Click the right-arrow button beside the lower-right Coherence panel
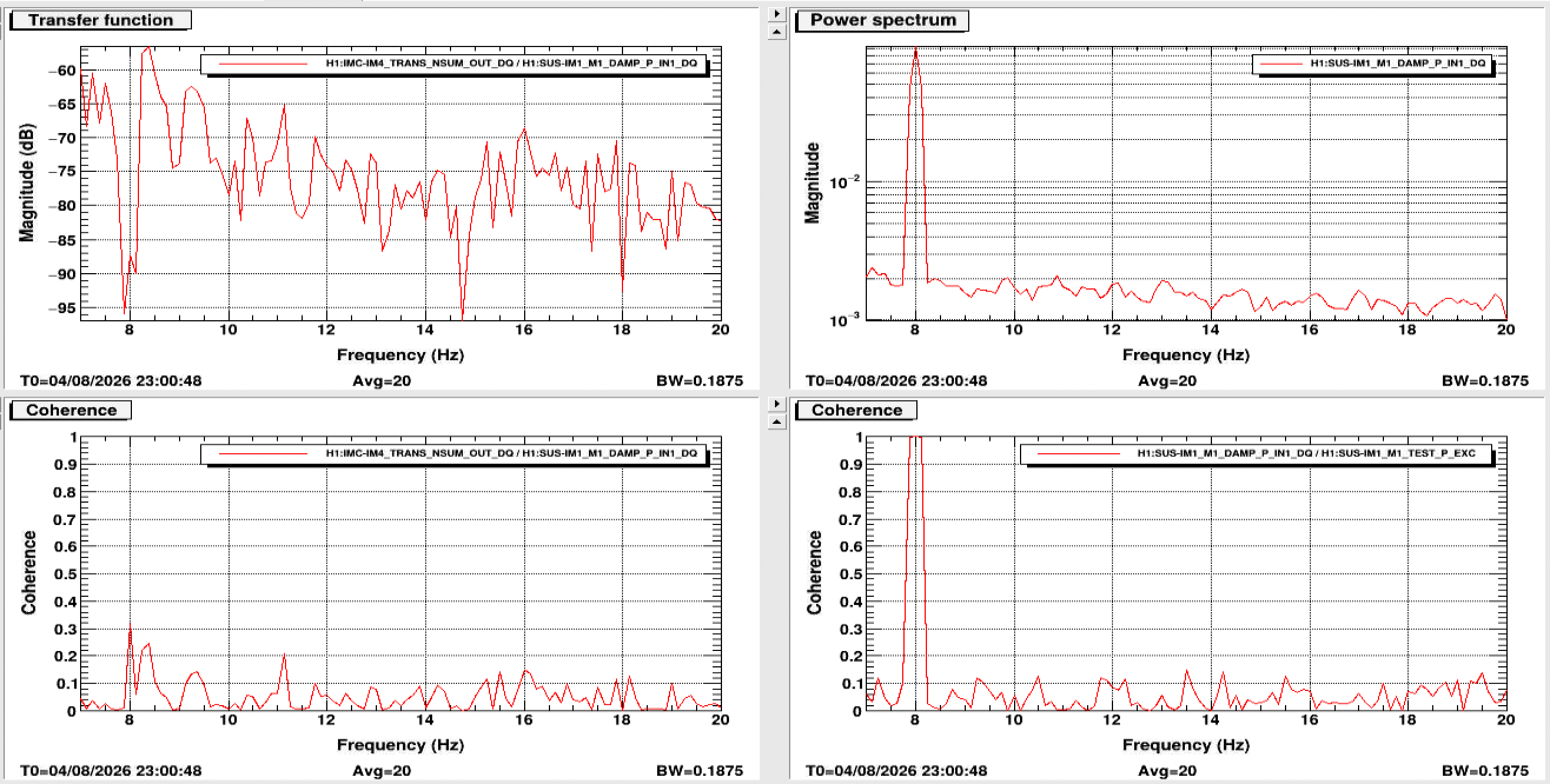Screen dimensions: 1550x784 (x=777, y=404)
